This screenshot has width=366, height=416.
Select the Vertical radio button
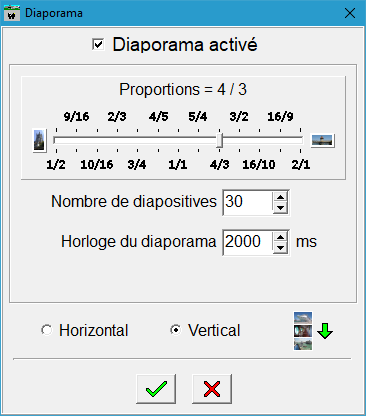(176, 330)
